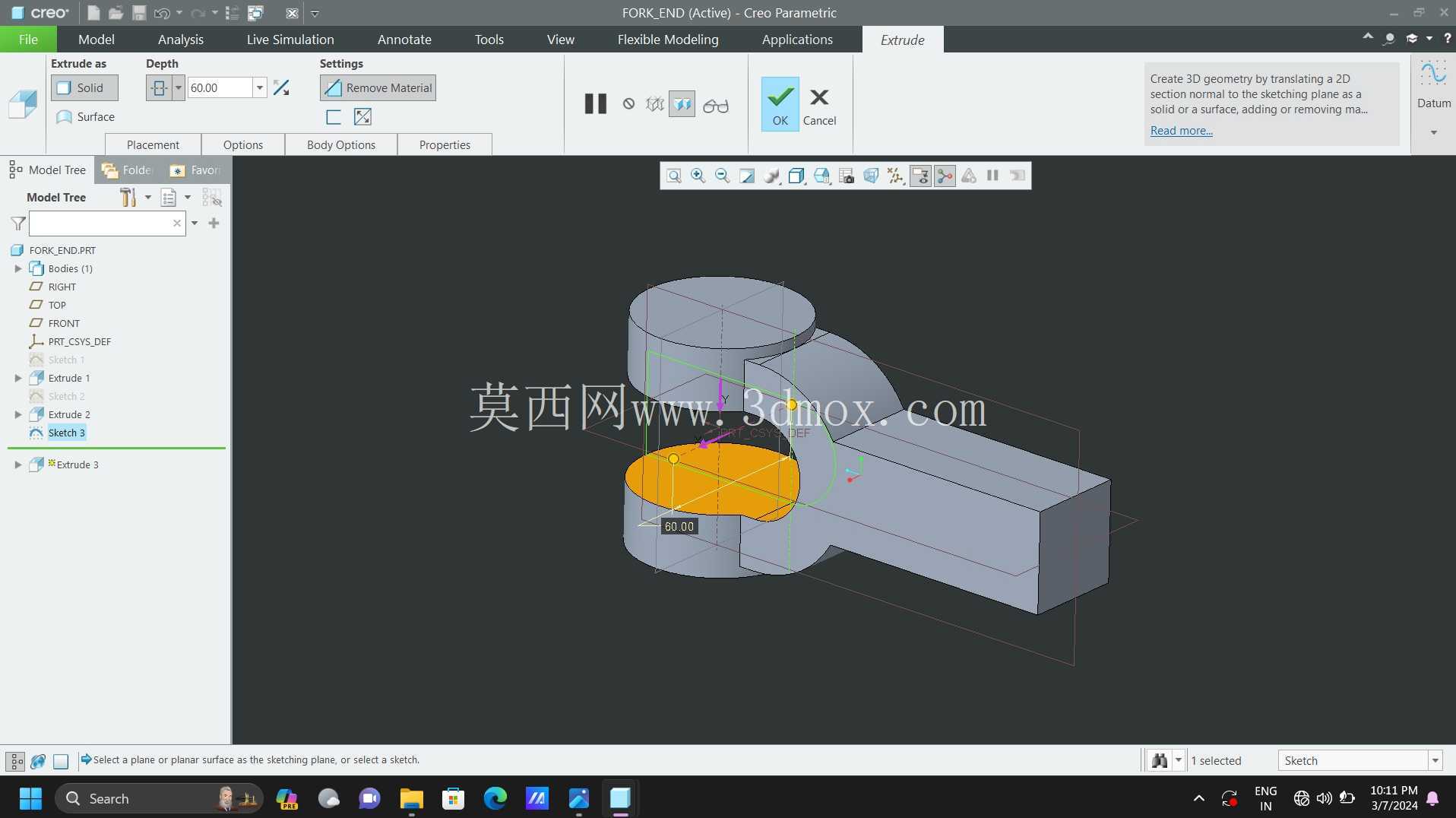Screen dimensions: 1456x818
Task: Click the Undo arrow icon
Action: 162,13
